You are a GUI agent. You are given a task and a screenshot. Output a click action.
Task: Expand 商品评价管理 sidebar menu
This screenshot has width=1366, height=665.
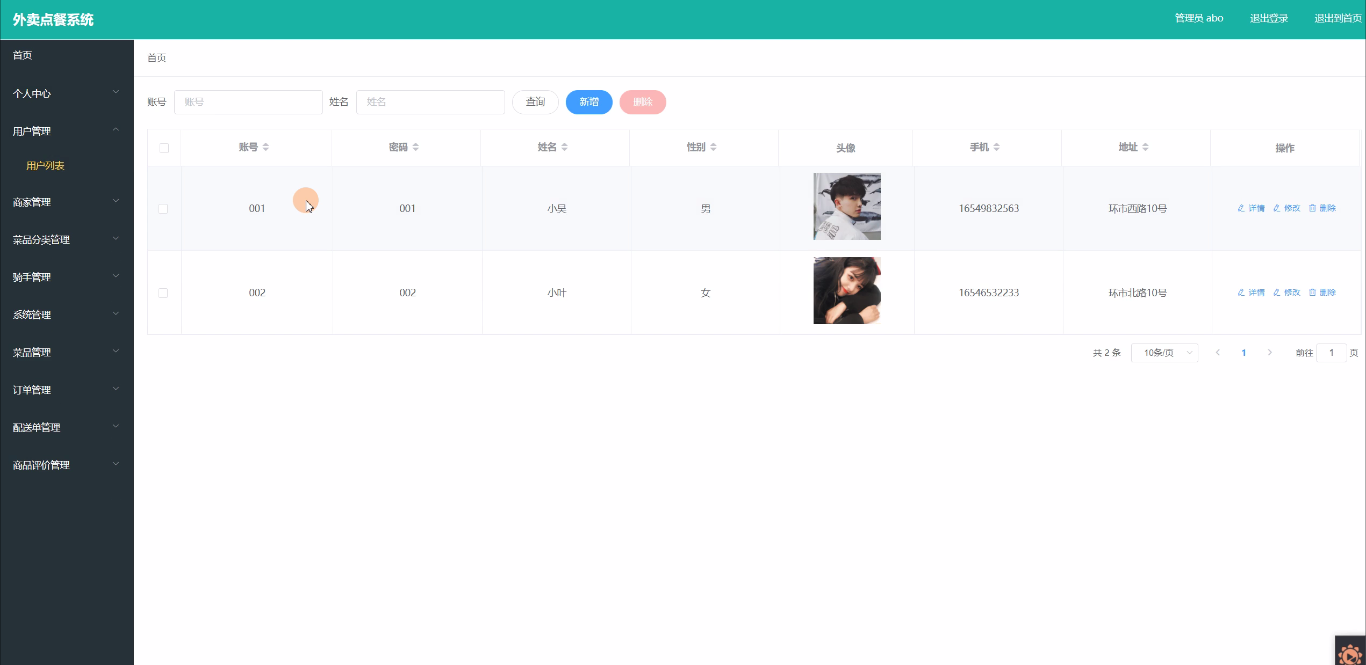pyautogui.click(x=67, y=465)
